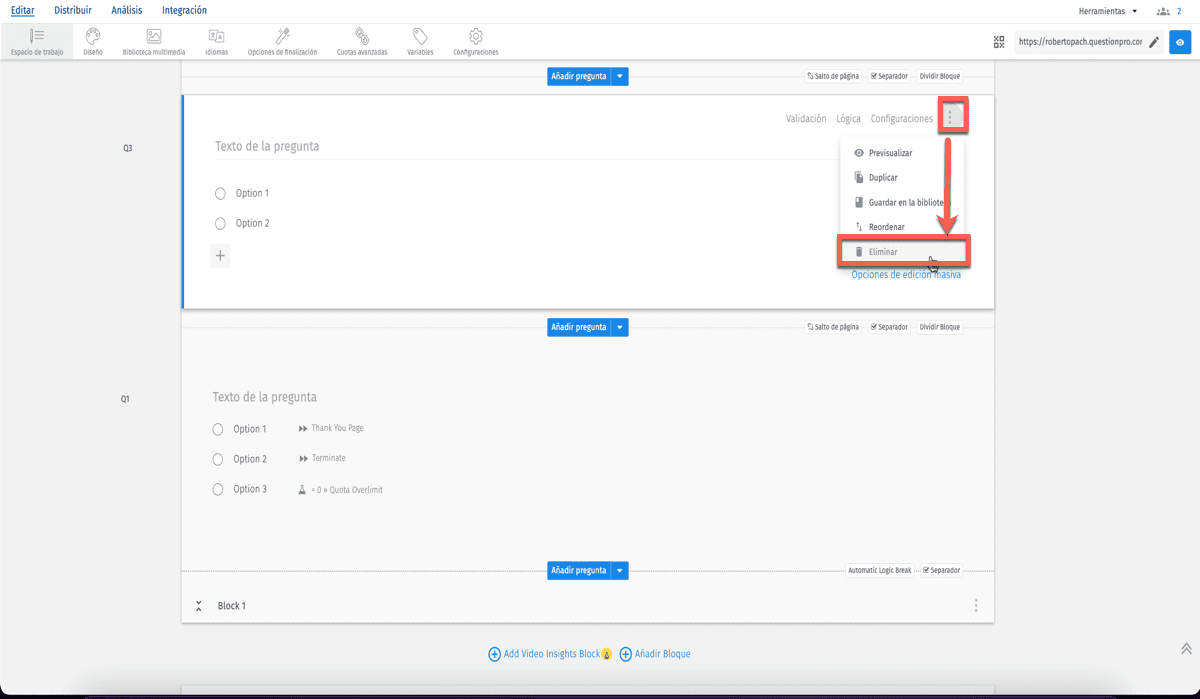
Task: Collapse Block 1 with the chevron expander
Action: click(x=199, y=606)
